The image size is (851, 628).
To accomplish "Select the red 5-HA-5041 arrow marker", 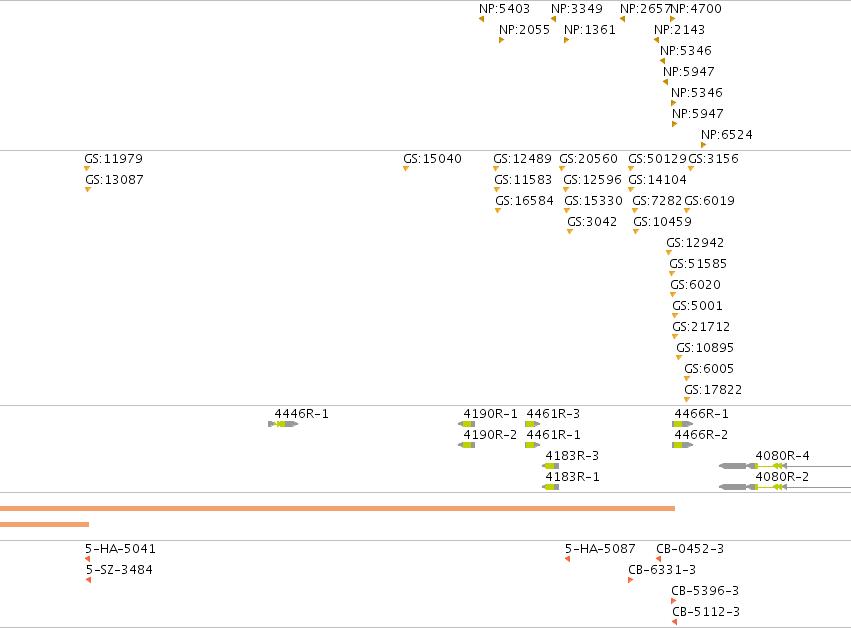I will point(87,559).
